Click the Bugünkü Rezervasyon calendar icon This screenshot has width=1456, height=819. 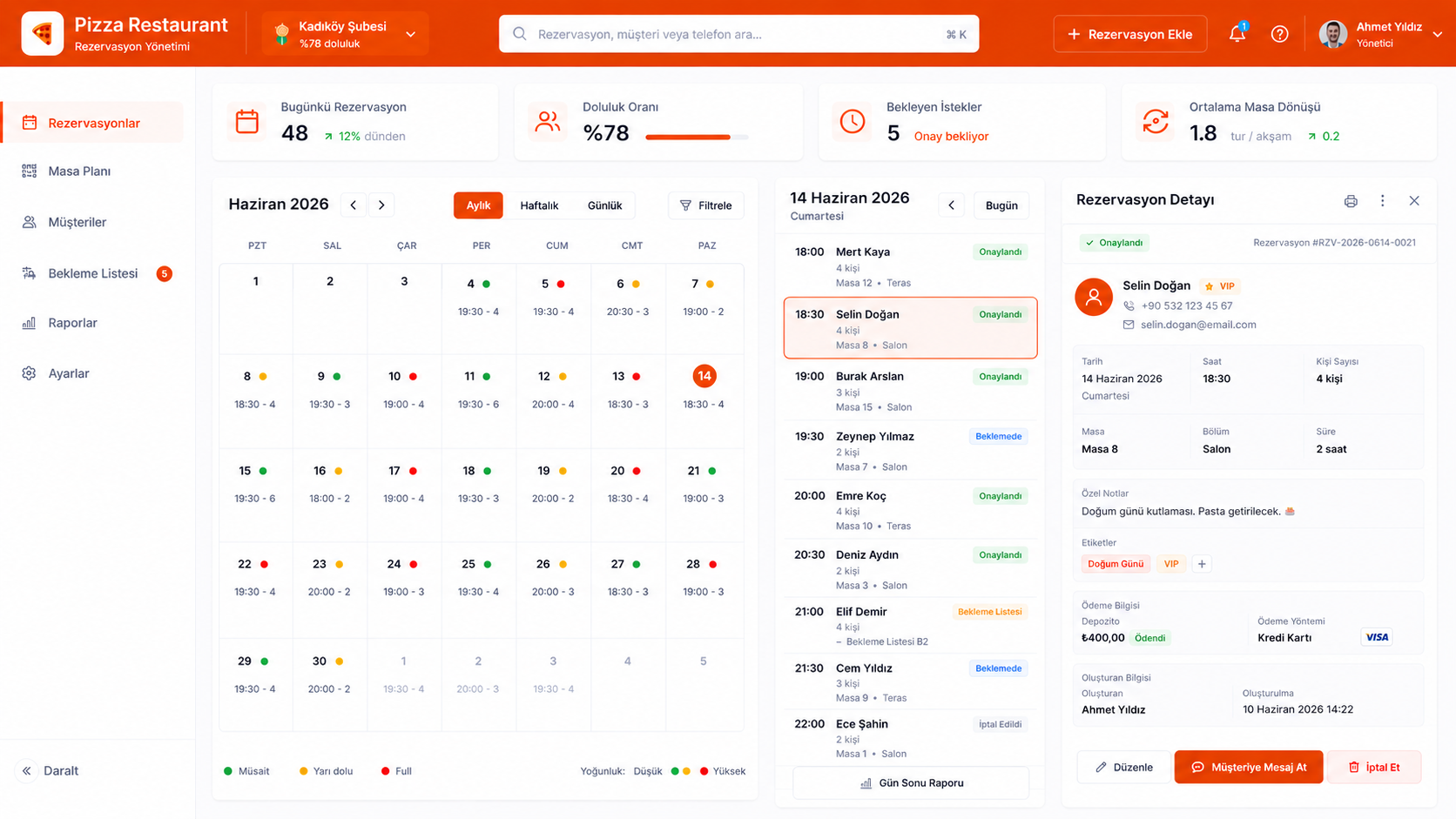(x=247, y=122)
